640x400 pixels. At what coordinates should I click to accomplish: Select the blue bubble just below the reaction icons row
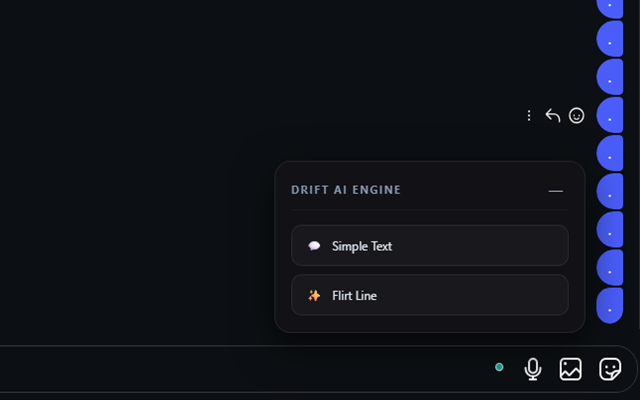click(610, 153)
